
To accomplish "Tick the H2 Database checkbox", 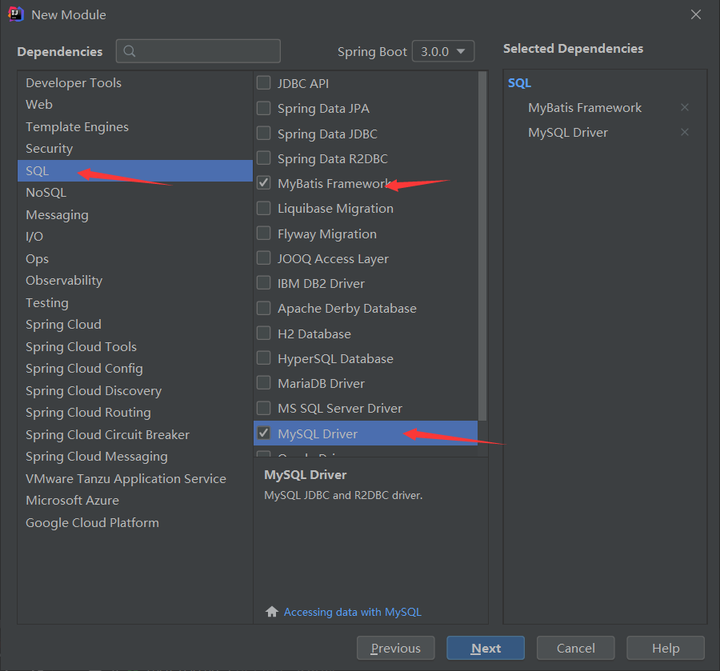I will point(264,334).
